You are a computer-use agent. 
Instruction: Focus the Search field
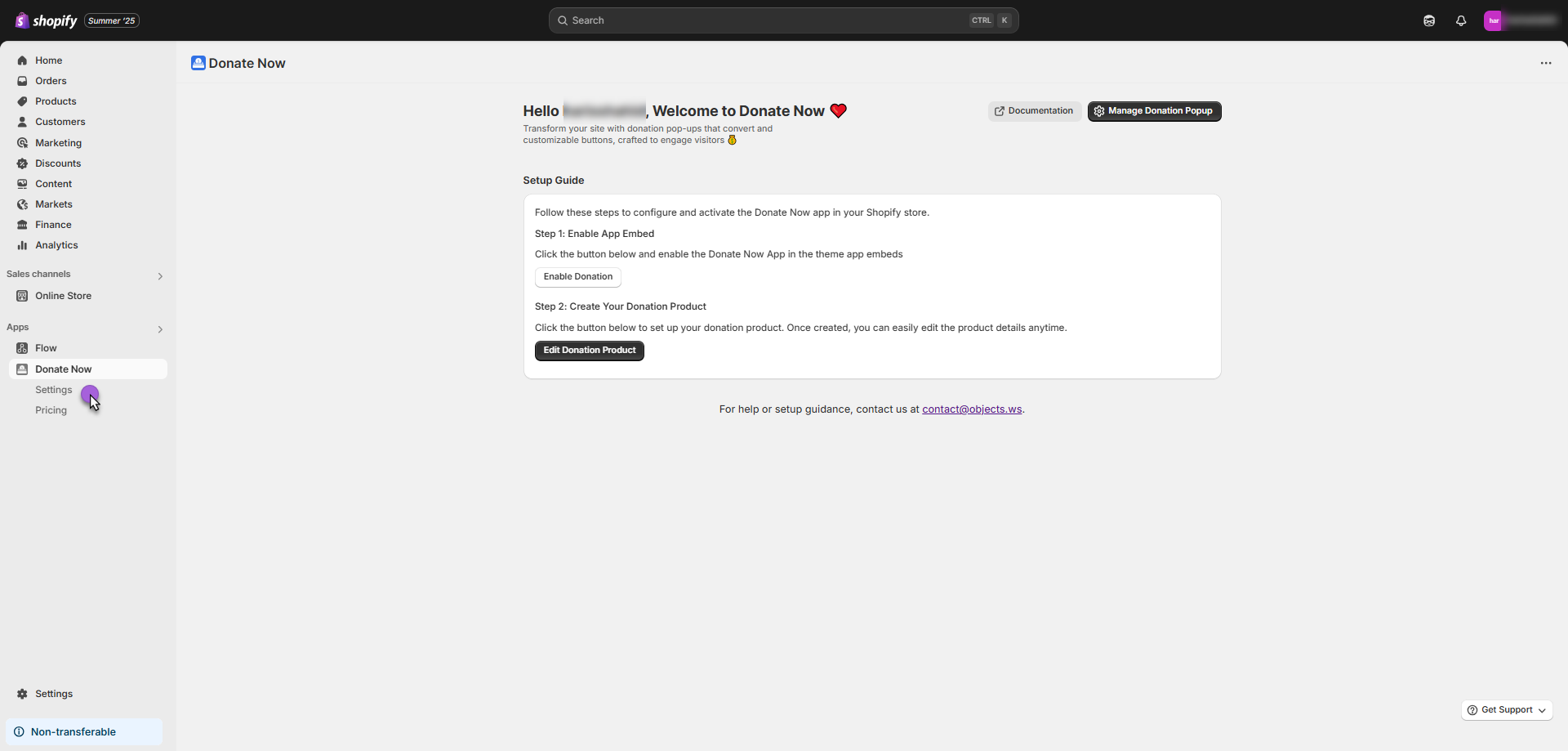click(783, 20)
